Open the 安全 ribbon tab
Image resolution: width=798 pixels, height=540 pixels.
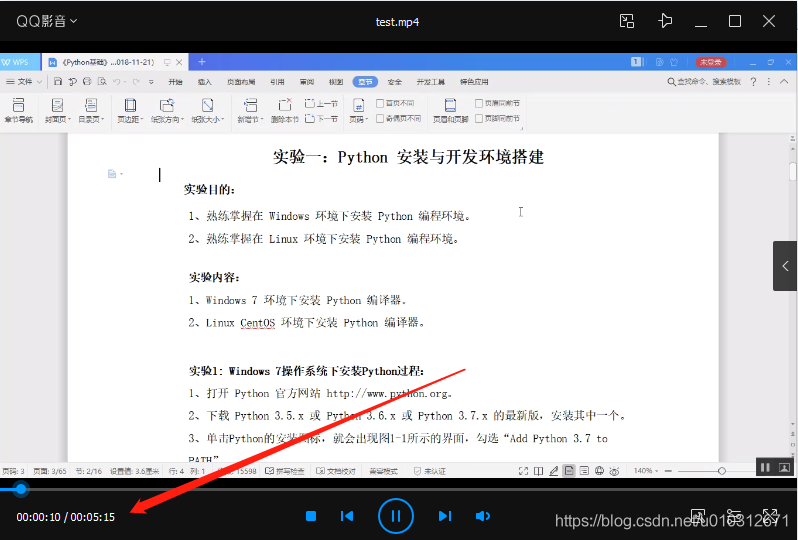(x=394, y=82)
